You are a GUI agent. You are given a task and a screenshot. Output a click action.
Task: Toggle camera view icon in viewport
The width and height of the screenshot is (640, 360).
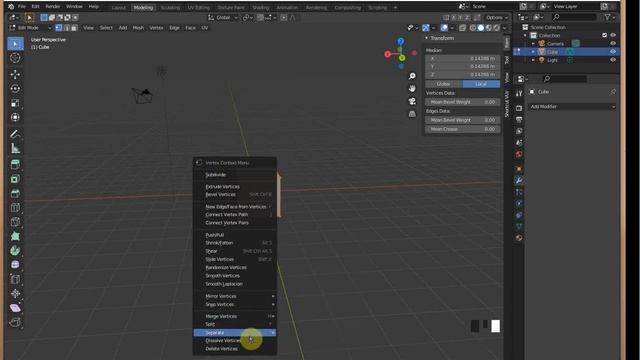[412, 101]
